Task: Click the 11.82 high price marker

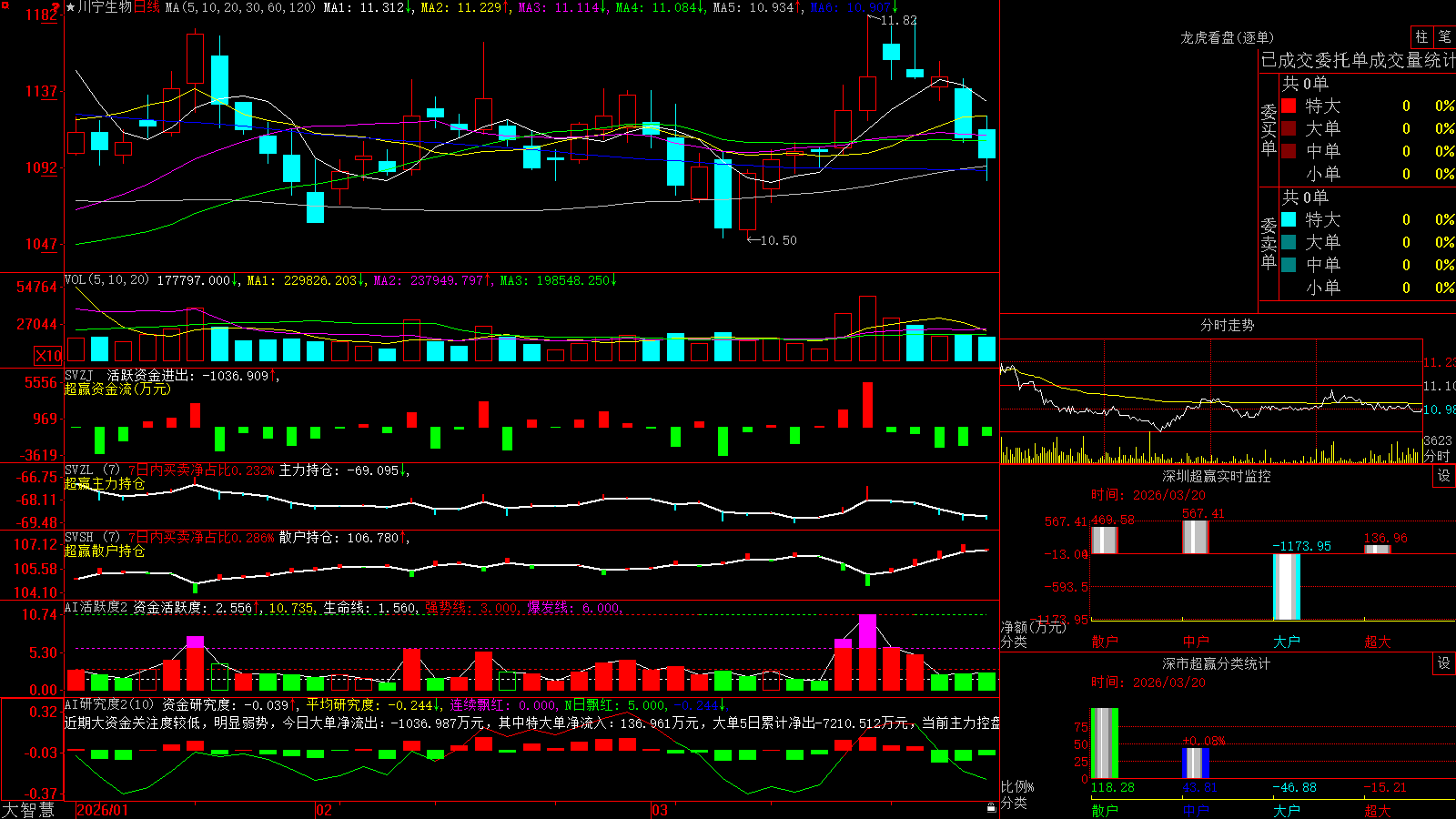Action: coord(898,20)
